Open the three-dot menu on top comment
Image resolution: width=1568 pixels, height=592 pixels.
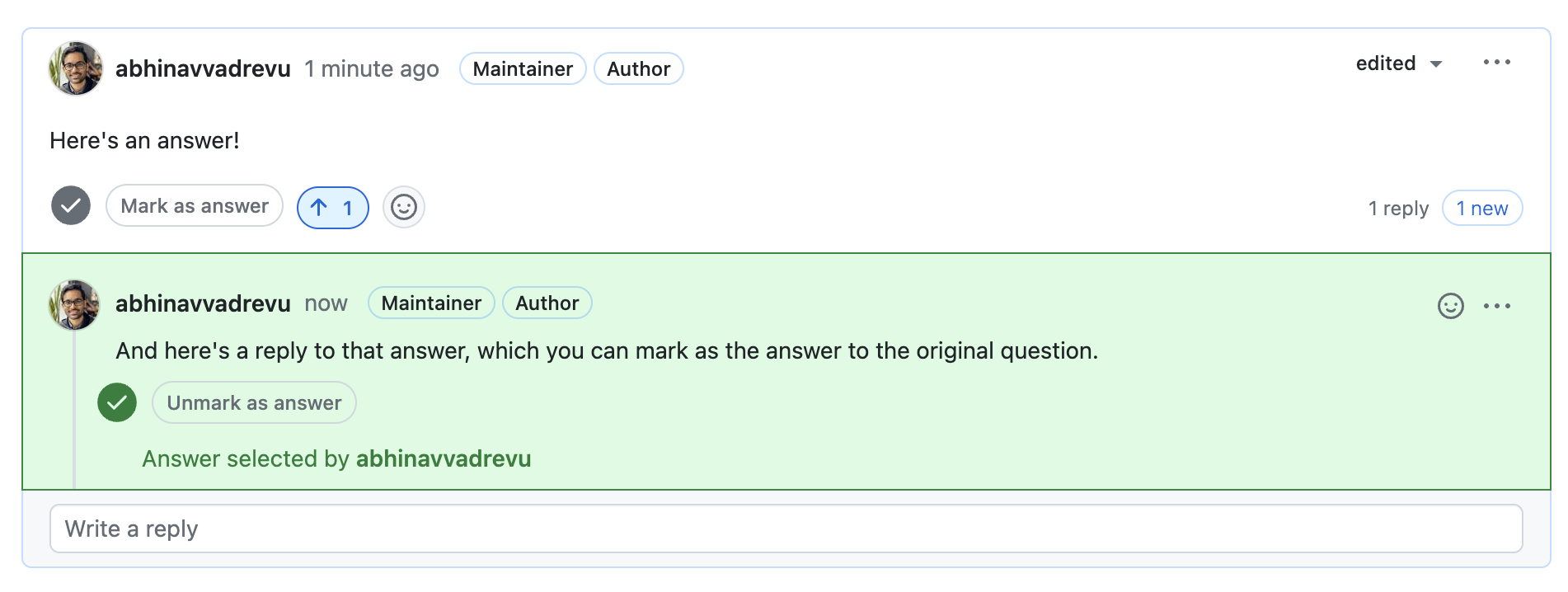point(1496,63)
